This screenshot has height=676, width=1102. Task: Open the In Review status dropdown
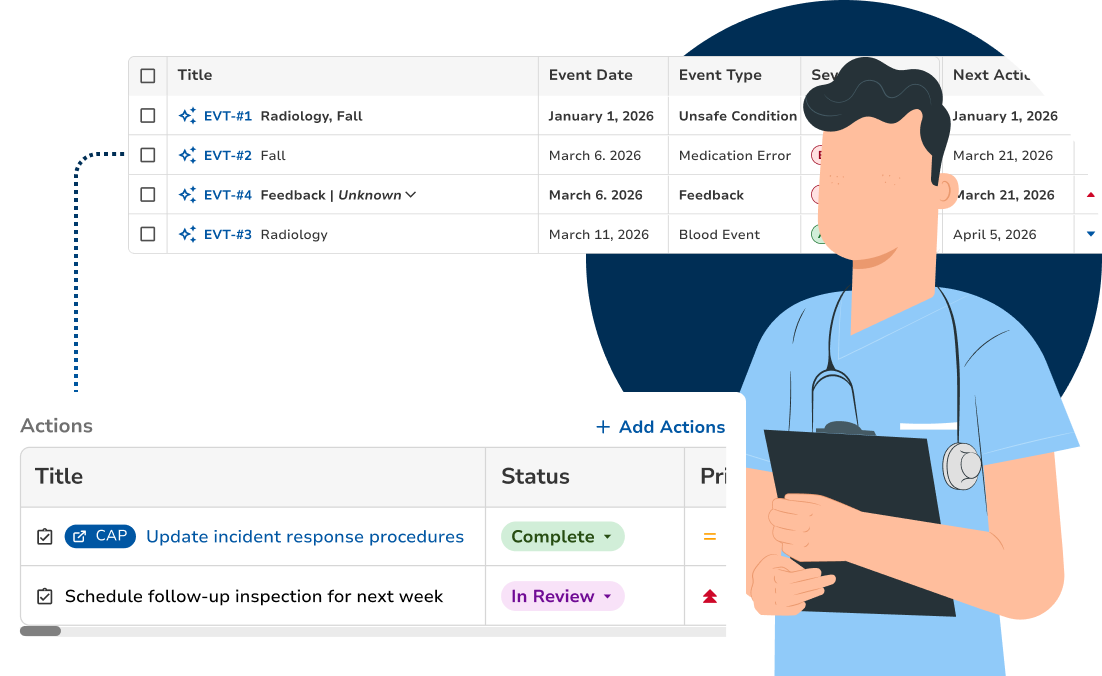(562, 596)
